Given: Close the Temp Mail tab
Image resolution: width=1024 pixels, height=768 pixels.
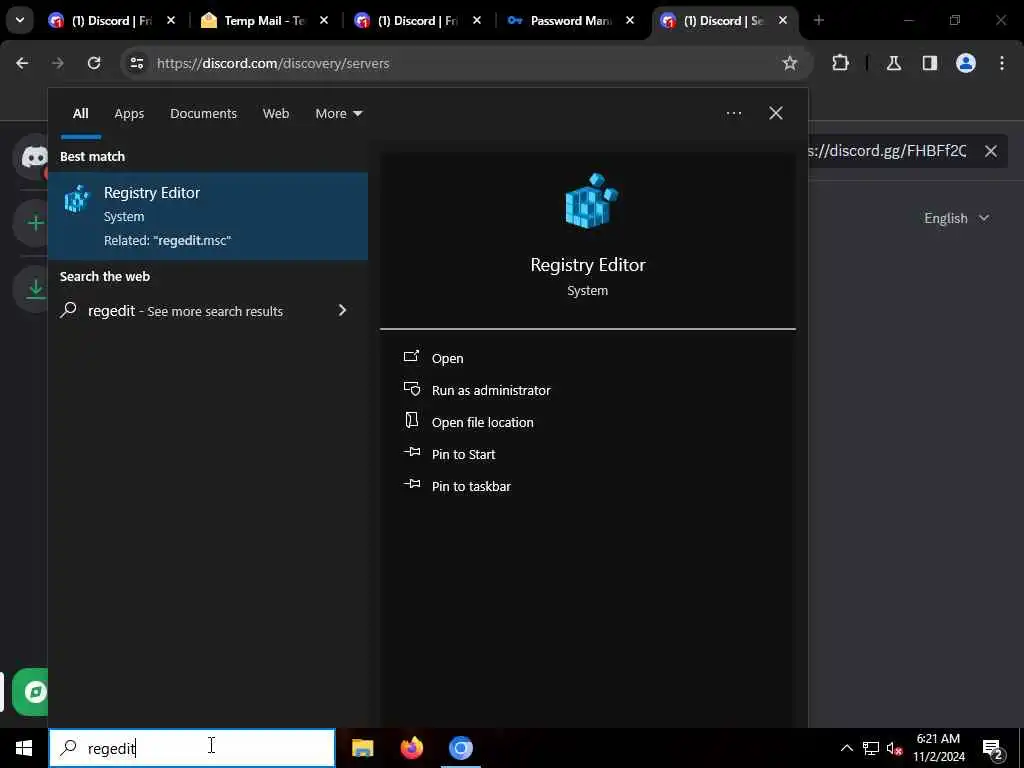Looking at the screenshot, I should click(324, 20).
